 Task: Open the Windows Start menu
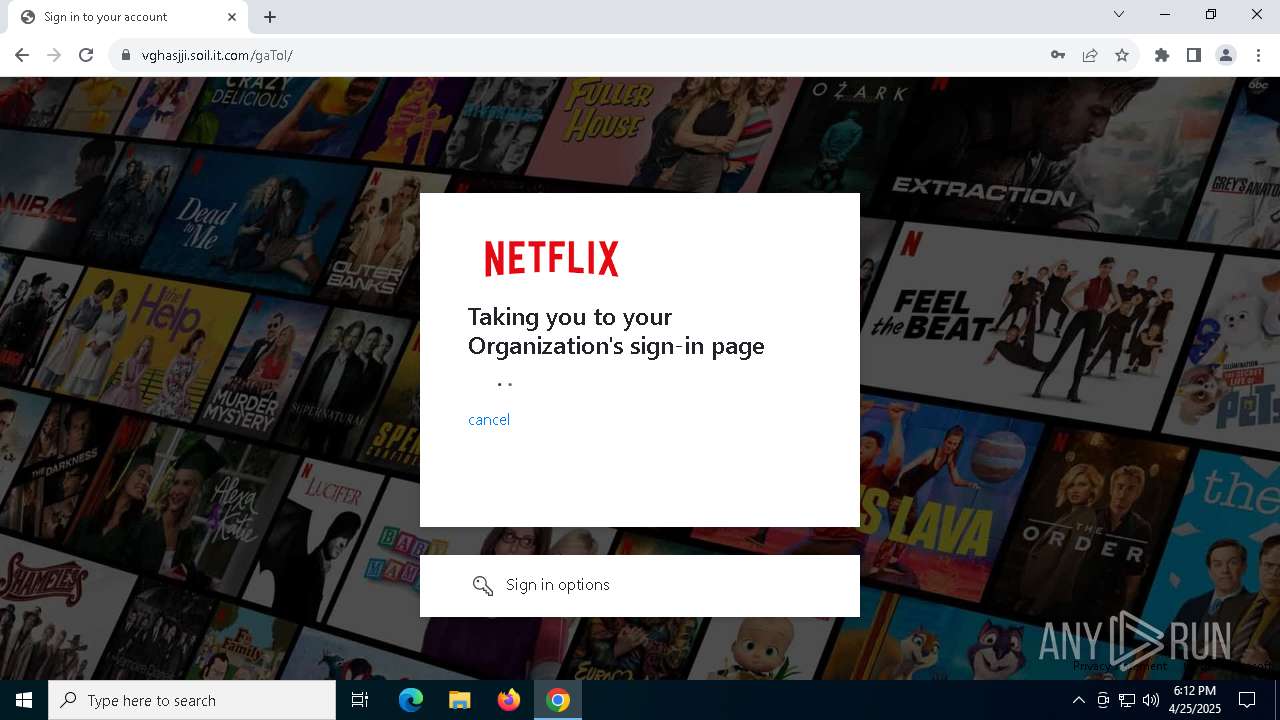click(24, 700)
